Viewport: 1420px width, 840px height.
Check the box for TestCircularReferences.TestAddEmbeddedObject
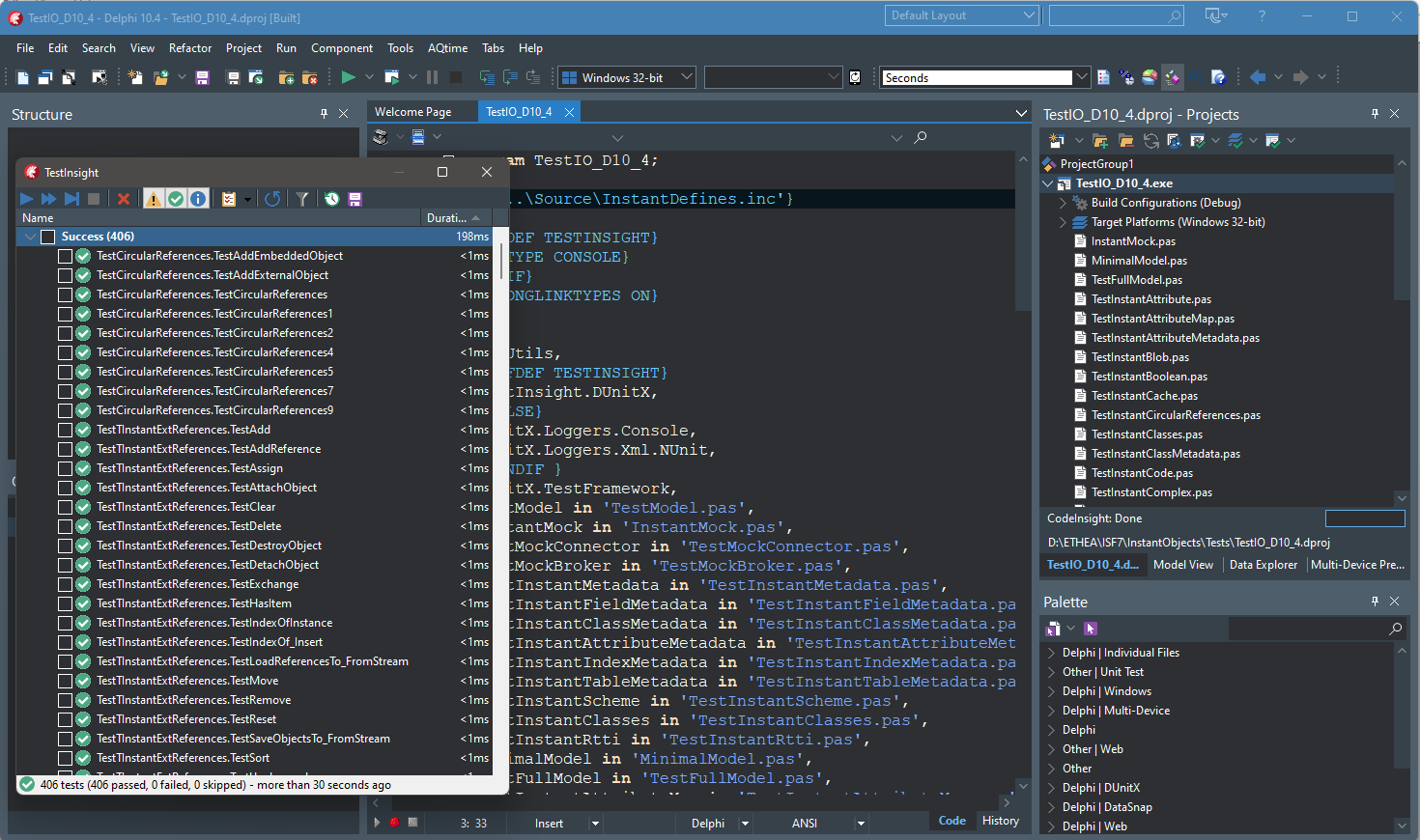pos(65,256)
